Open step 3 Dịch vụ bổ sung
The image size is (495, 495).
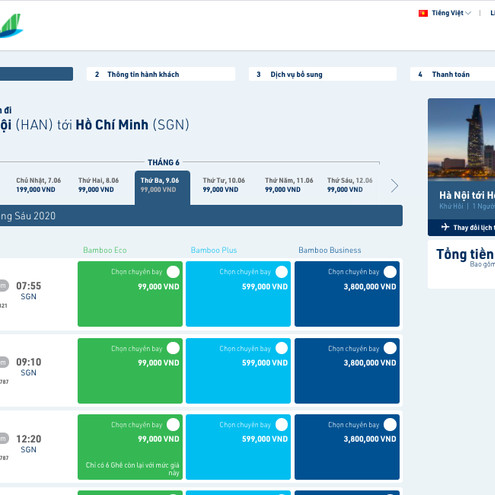[323, 74]
